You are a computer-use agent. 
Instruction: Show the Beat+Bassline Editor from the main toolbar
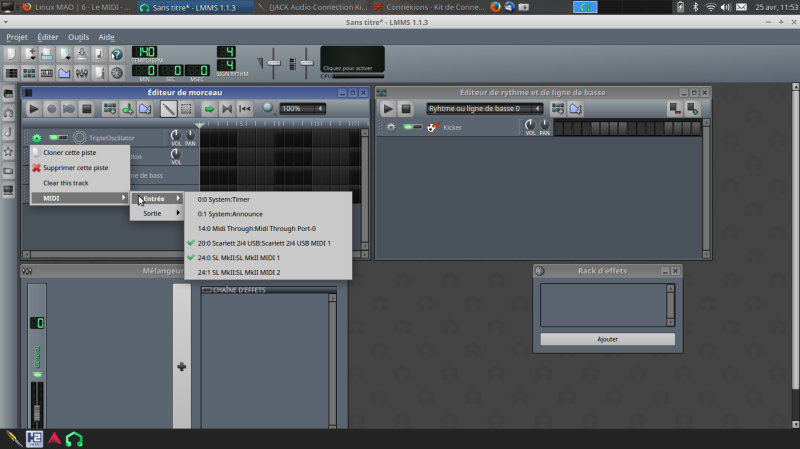click(29, 73)
